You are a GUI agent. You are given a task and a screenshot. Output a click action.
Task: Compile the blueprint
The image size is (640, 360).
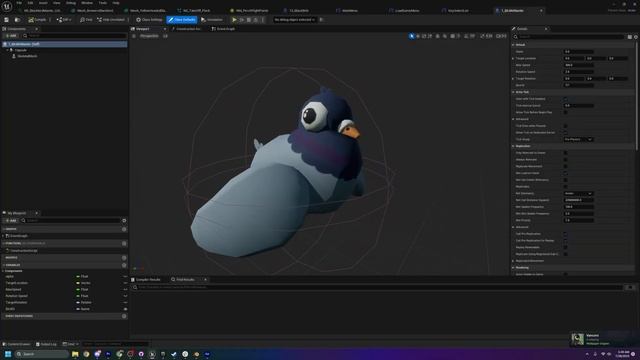[x=38, y=20]
